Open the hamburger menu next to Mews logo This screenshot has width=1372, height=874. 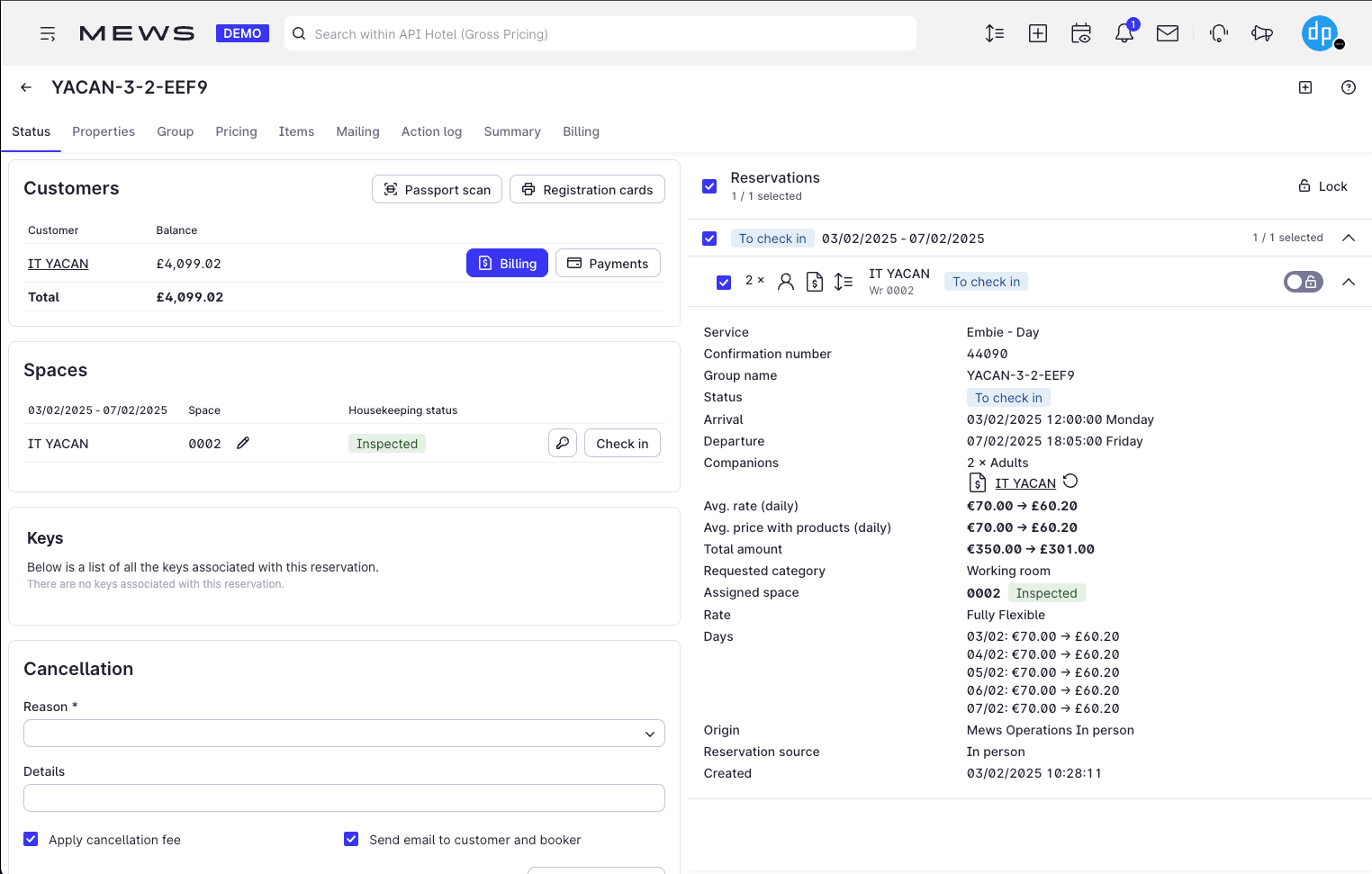coord(48,34)
